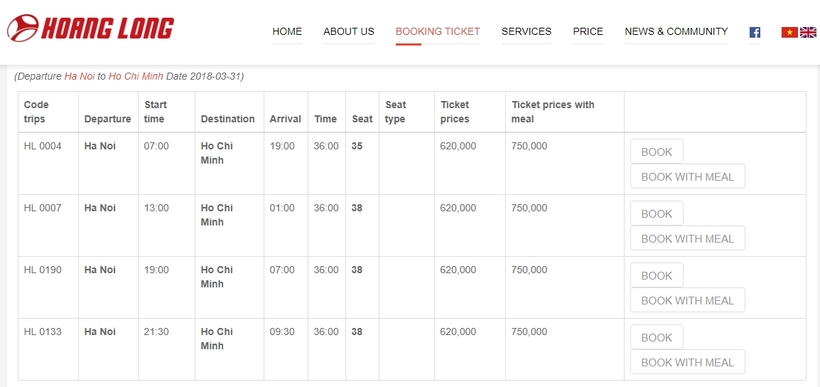The image size is (820, 387).
Task: Switch language with the Vietnam flag
Action: click(x=789, y=32)
